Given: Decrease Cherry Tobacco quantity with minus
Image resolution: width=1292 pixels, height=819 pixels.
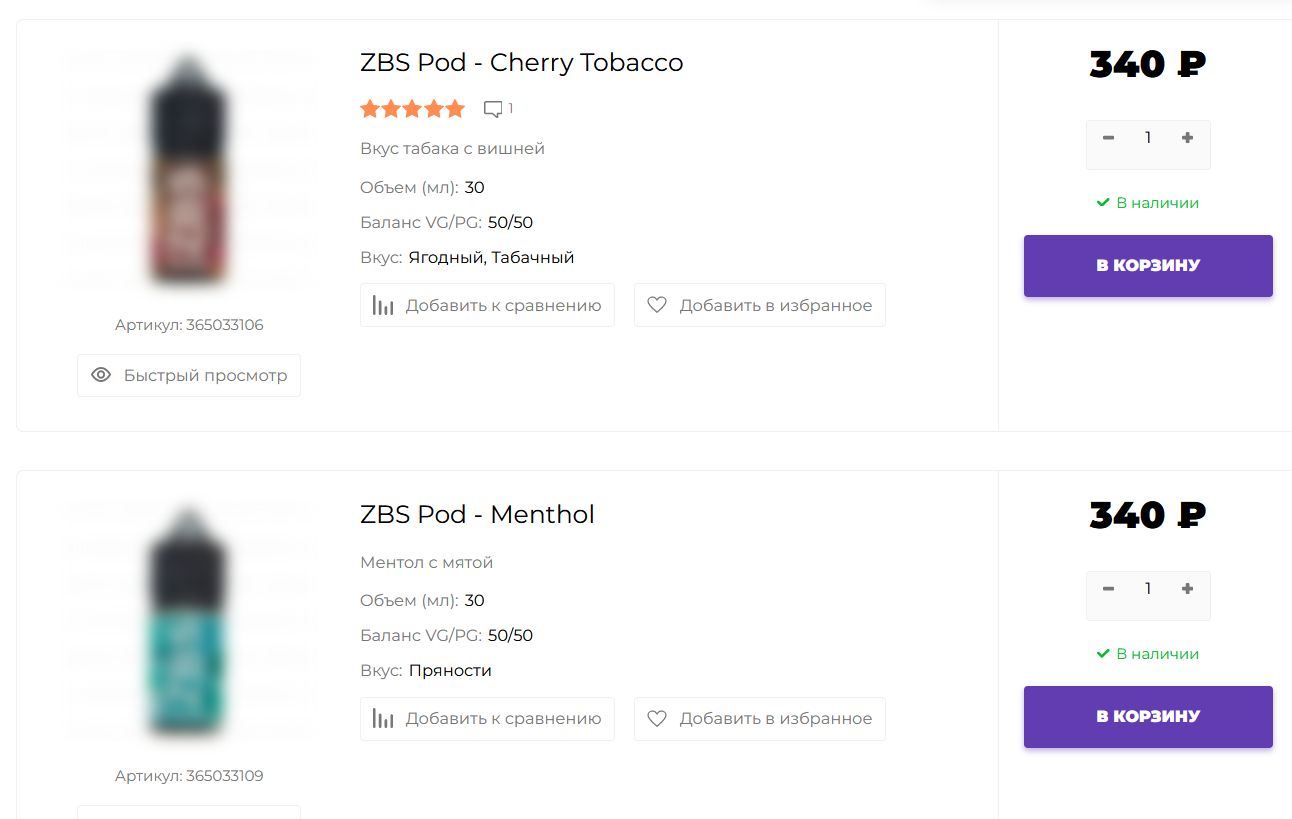Looking at the screenshot, I should point(1108,138).
